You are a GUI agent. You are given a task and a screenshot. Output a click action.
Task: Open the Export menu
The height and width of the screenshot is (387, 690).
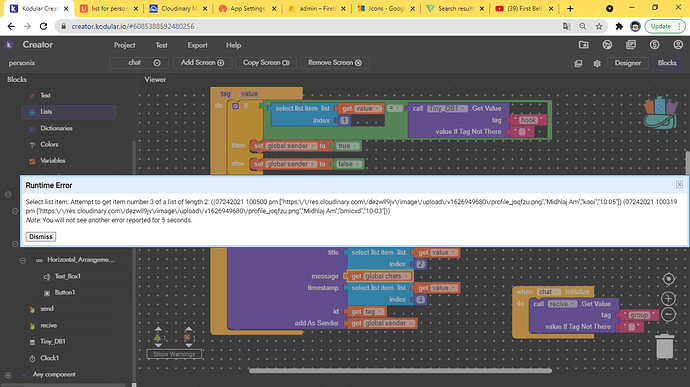tap(197, 45)
